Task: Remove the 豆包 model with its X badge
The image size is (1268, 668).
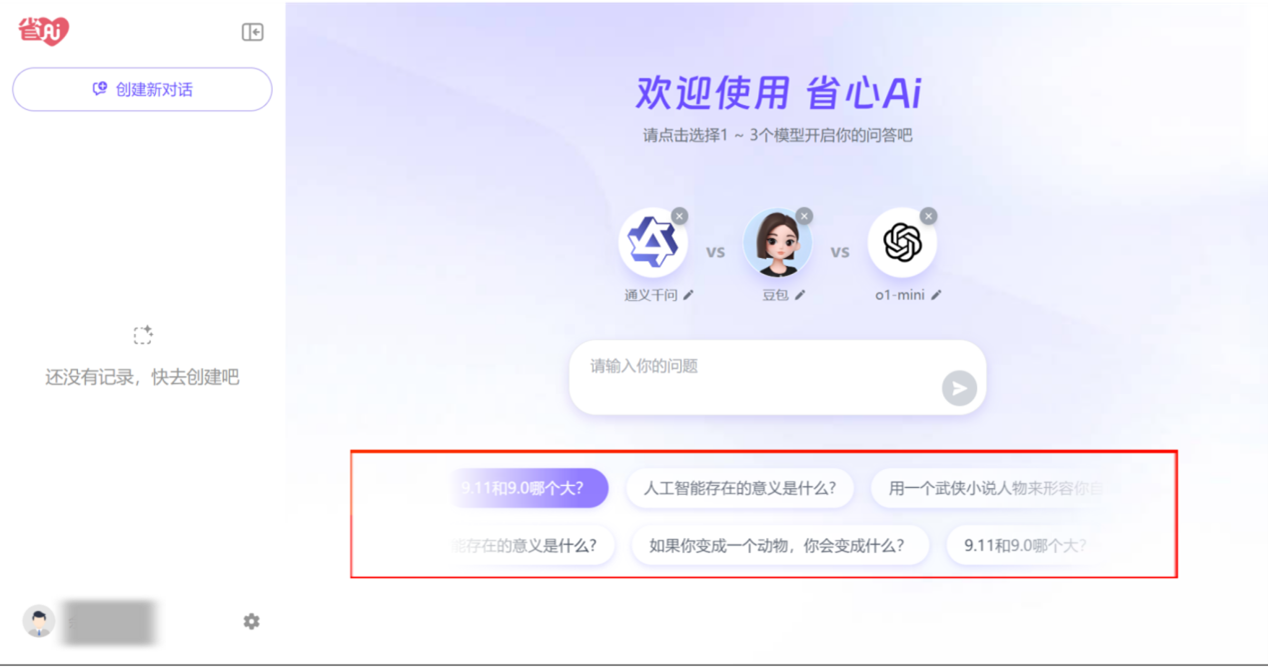Action: click(804, 216)
